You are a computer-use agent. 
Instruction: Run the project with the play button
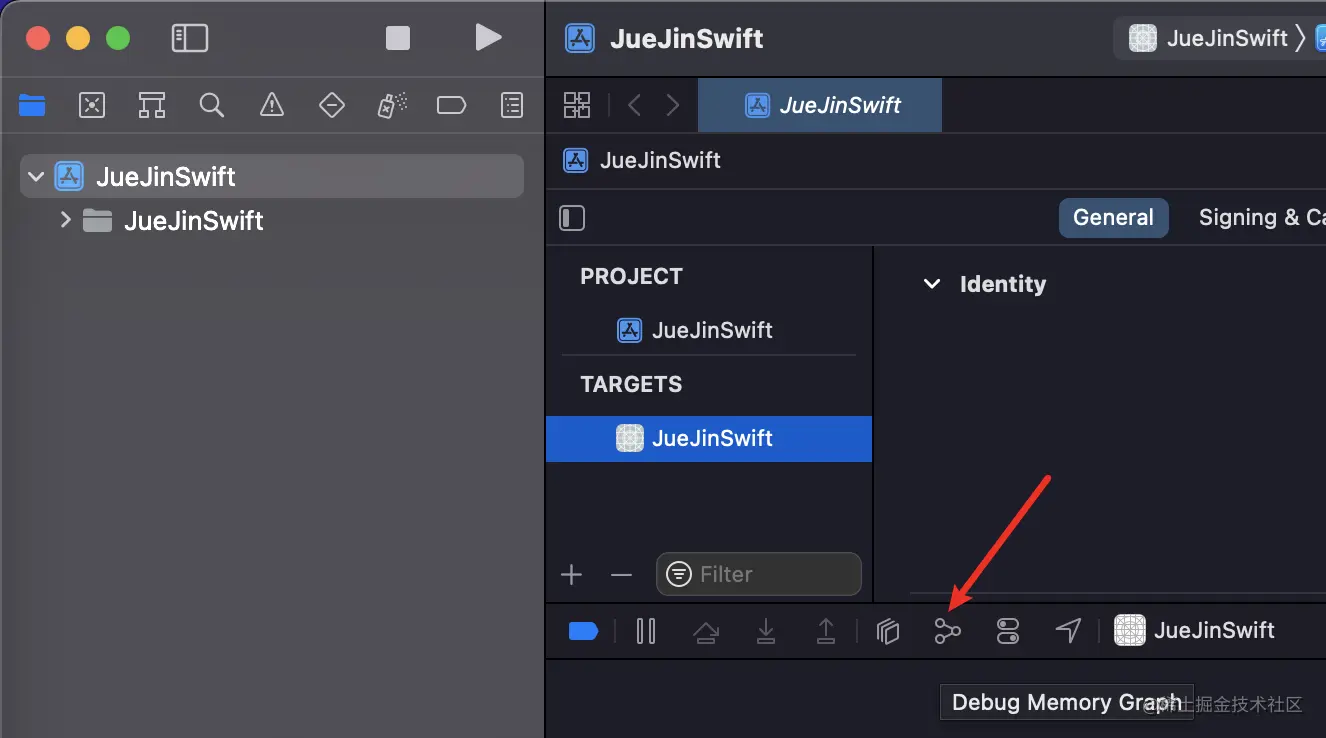pos(488,38)
